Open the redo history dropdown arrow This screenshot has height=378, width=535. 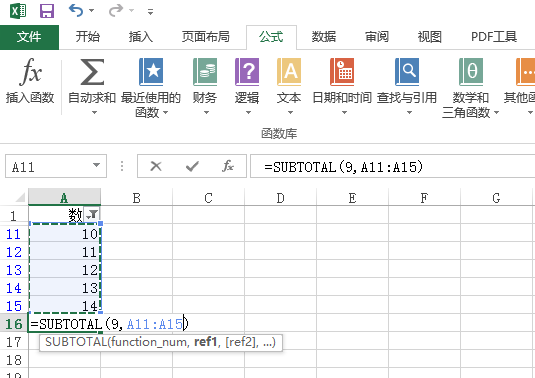(x=131, y=11)
